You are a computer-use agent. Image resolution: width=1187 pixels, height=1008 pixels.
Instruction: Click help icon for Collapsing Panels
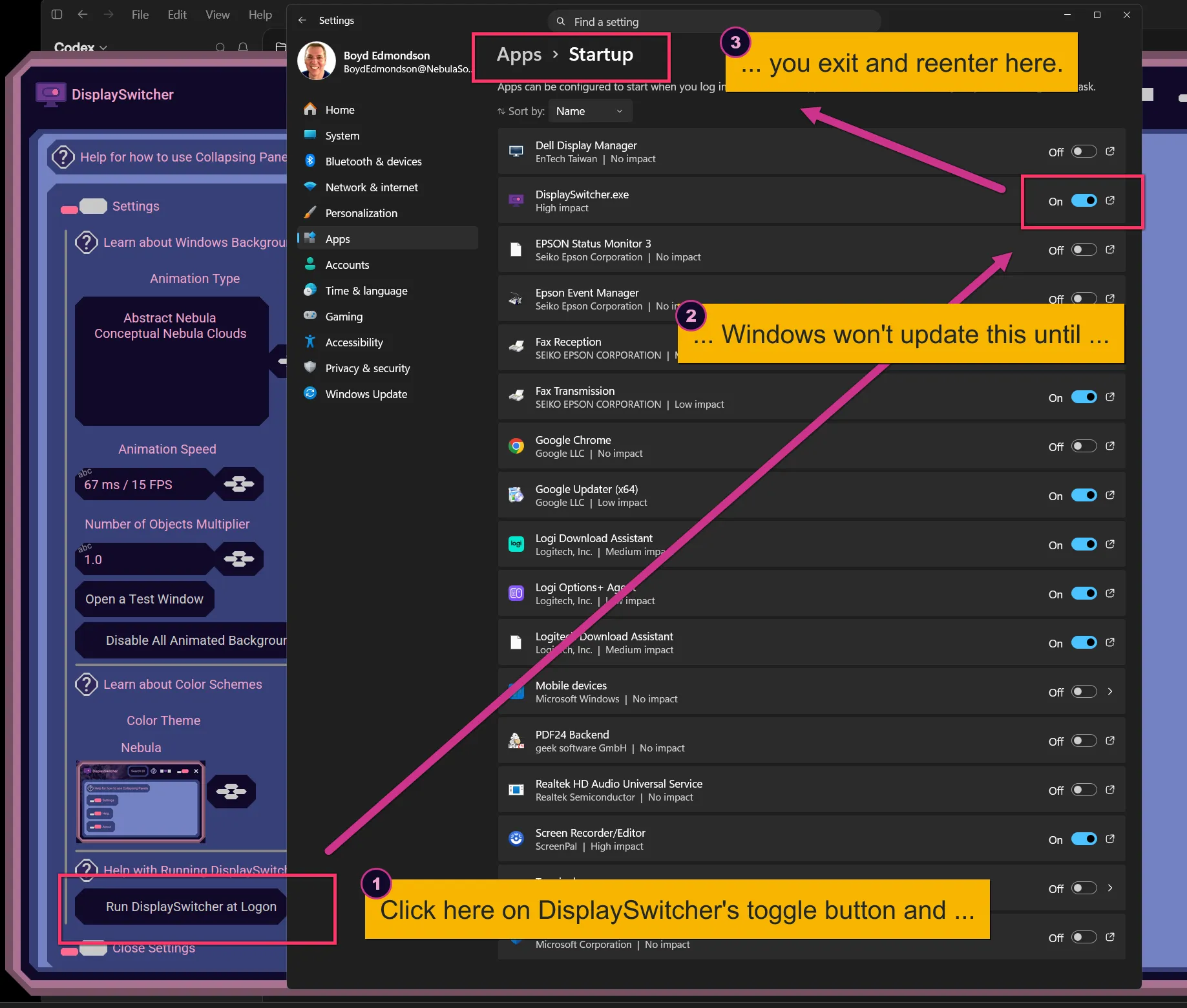[x=63, y=157]
